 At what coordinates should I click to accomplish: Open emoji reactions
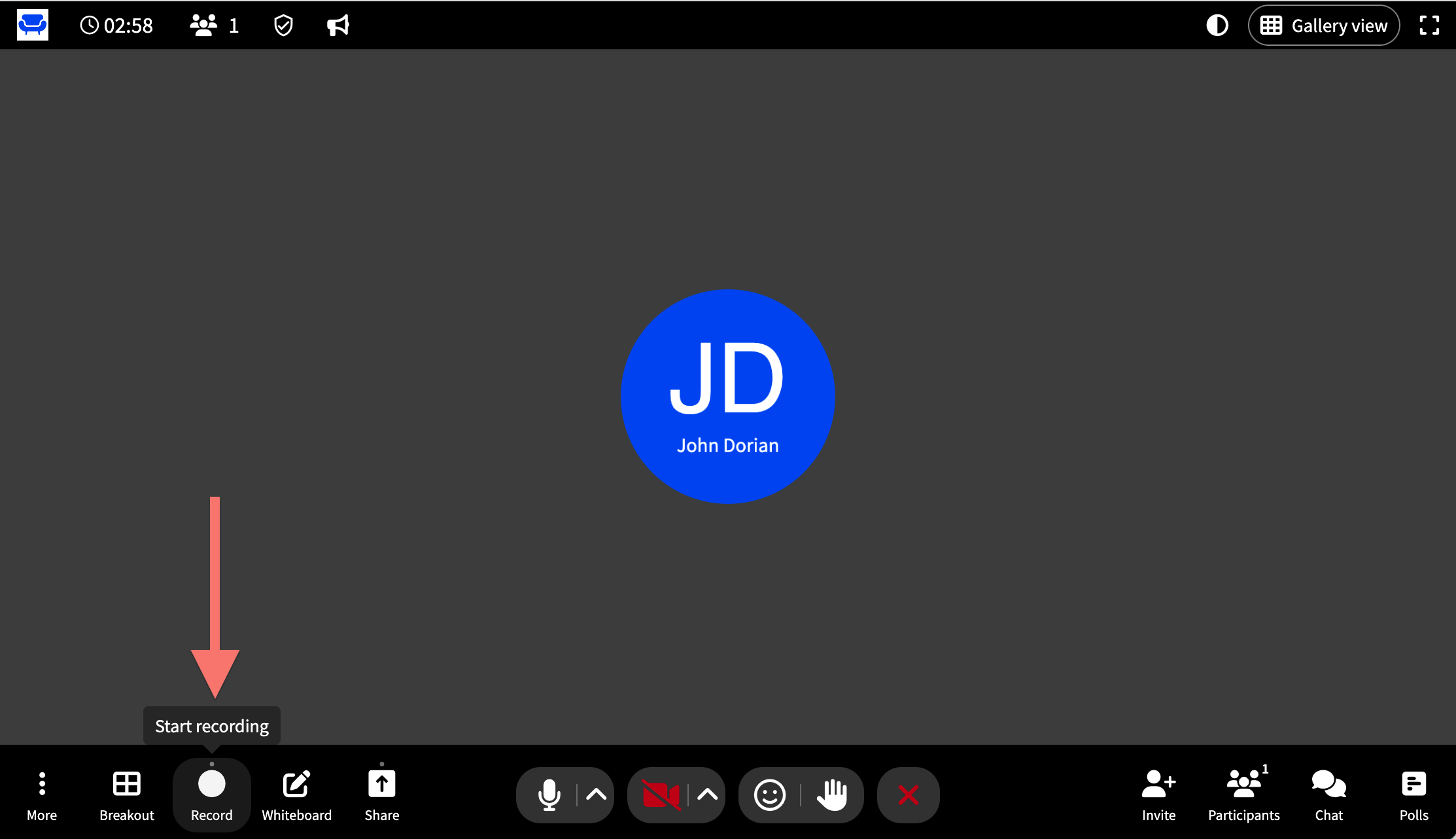coord(770,795)
